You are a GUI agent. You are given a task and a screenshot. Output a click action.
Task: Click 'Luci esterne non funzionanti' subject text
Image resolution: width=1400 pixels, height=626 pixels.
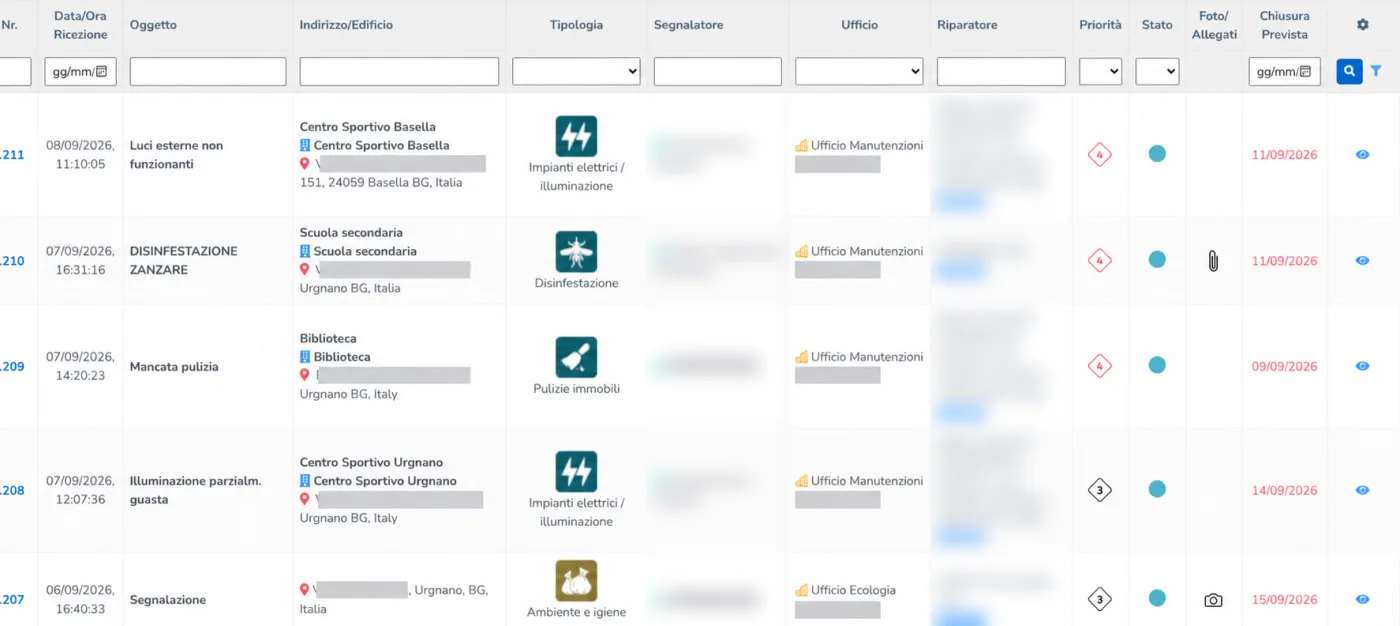point(176,155)
